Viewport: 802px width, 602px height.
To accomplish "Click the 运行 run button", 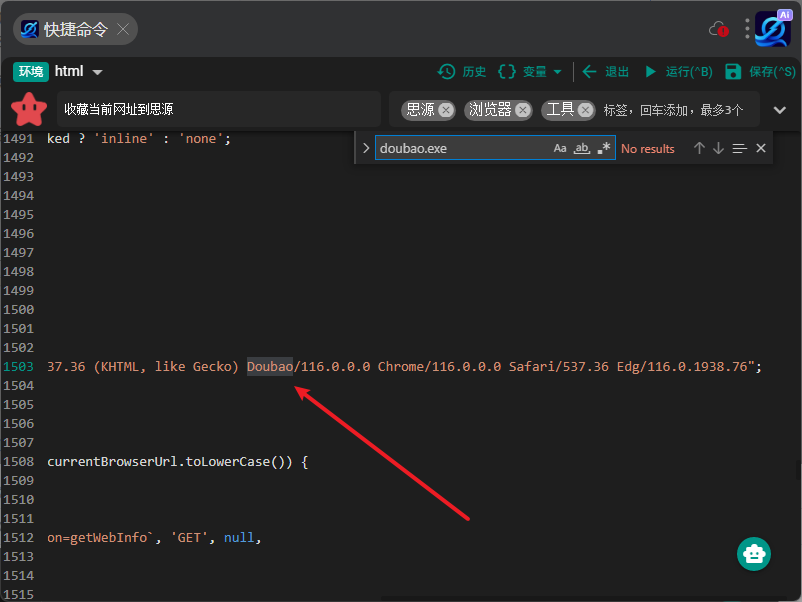I will (678, 71).
